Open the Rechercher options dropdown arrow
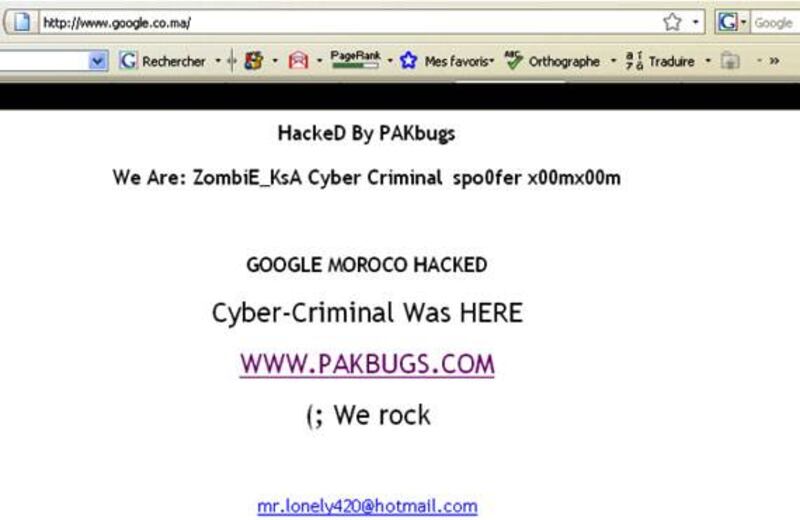800x520 pixels. point(218,61)
